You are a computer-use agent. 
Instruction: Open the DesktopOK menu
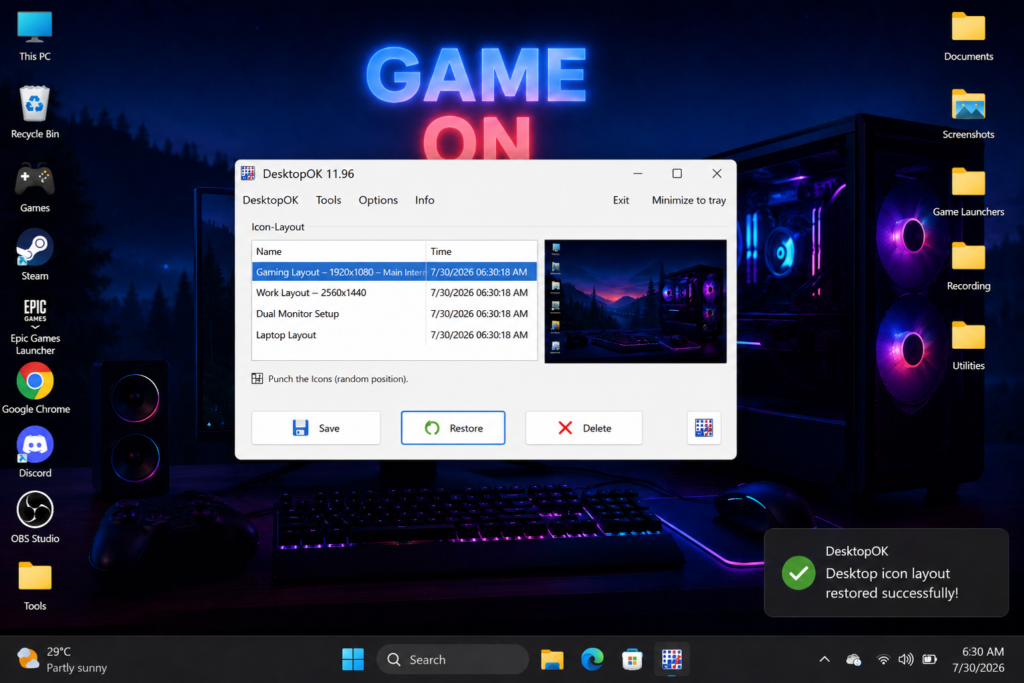tap(270, 200)
